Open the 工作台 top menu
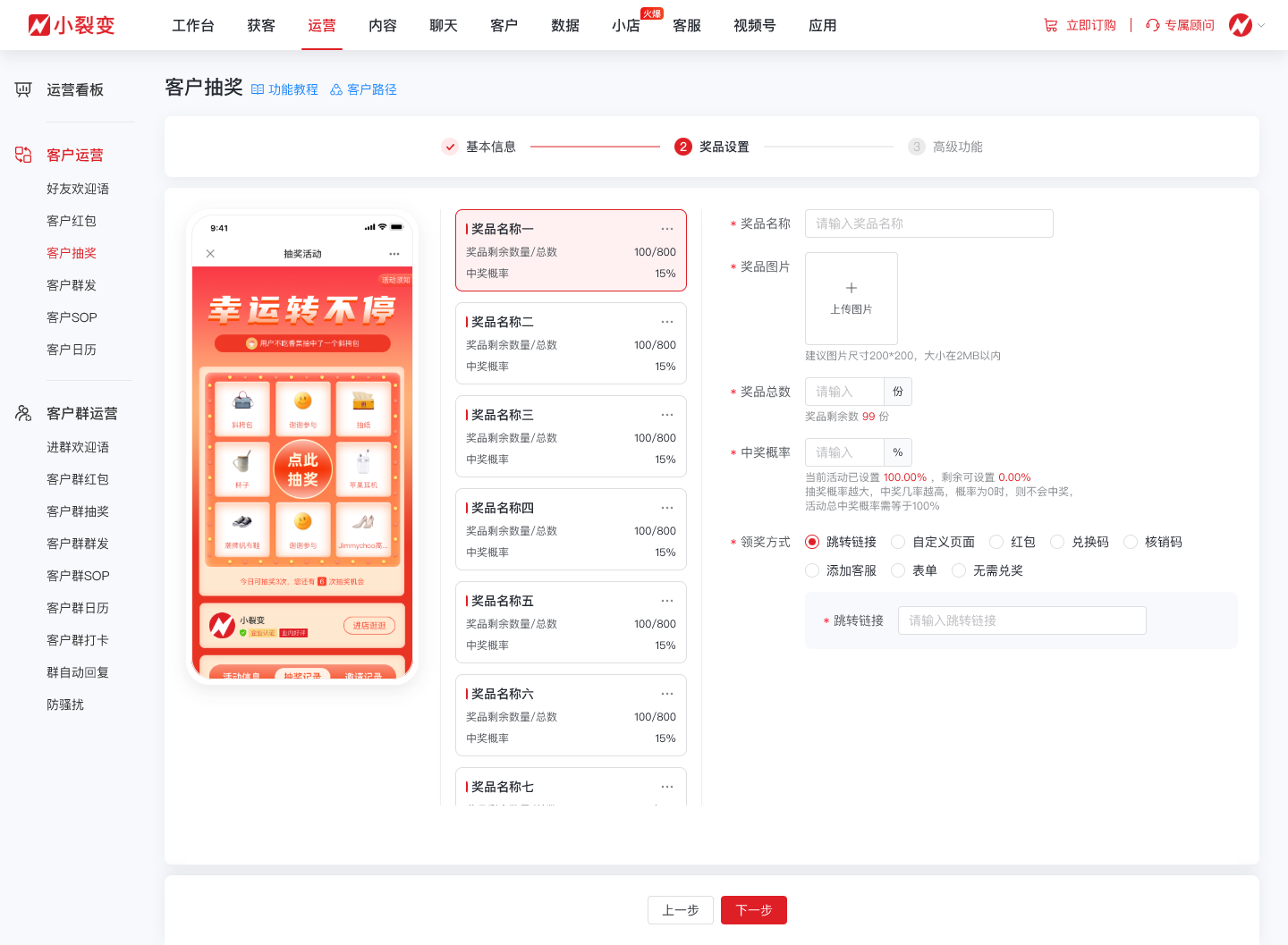Image resolution: width=1288 pixels, height=945 pixels. pyautogui.click(x=193, y=26)
